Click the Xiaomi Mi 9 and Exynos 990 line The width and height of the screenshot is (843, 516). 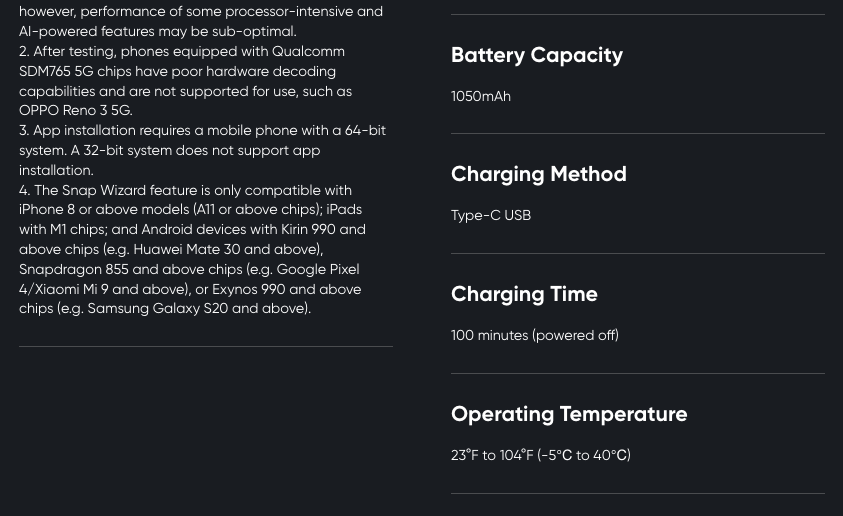click(x=190, y=289)
